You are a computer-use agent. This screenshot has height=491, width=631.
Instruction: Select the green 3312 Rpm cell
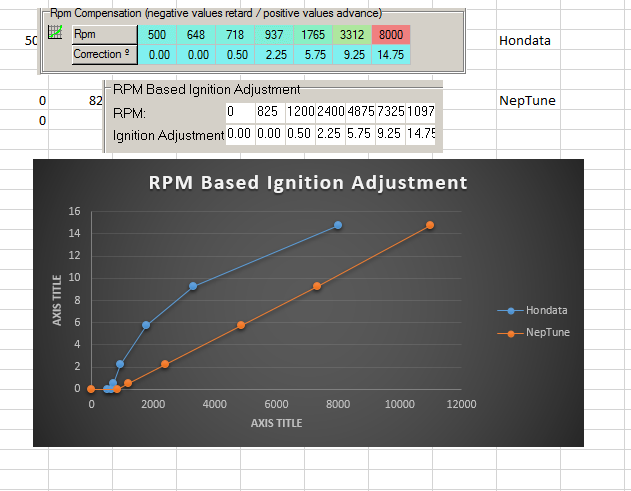[x=351, y=35]
